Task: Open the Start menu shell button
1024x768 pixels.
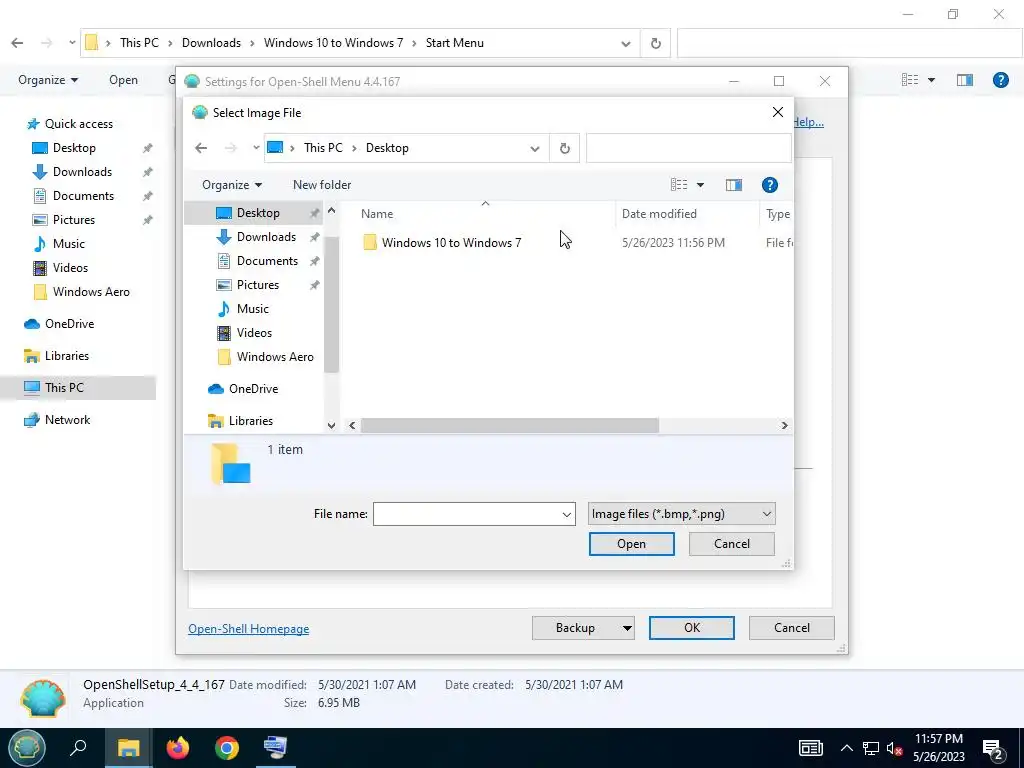Action: click(26, 748)
